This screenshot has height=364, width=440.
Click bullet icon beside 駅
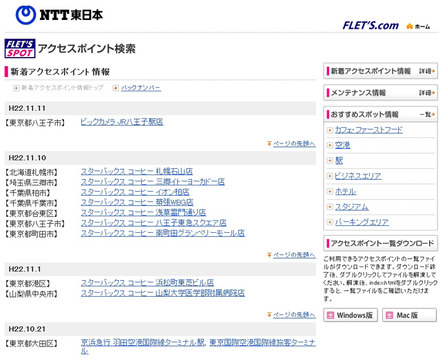(x=330, y=161)
